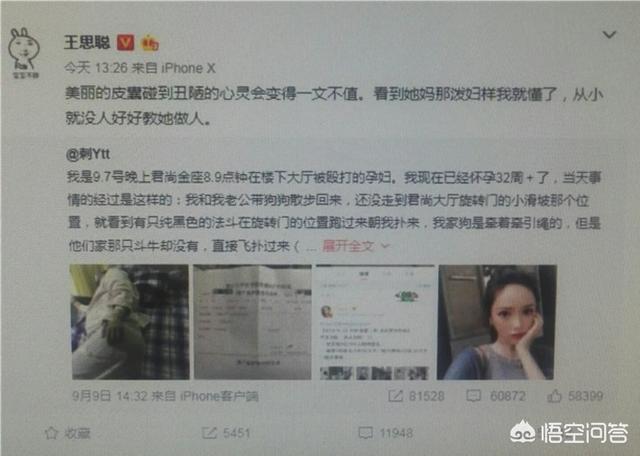Click the repost icon showing 81528
Viewport: 640px width, 456px height.
(x=396, y=395)
